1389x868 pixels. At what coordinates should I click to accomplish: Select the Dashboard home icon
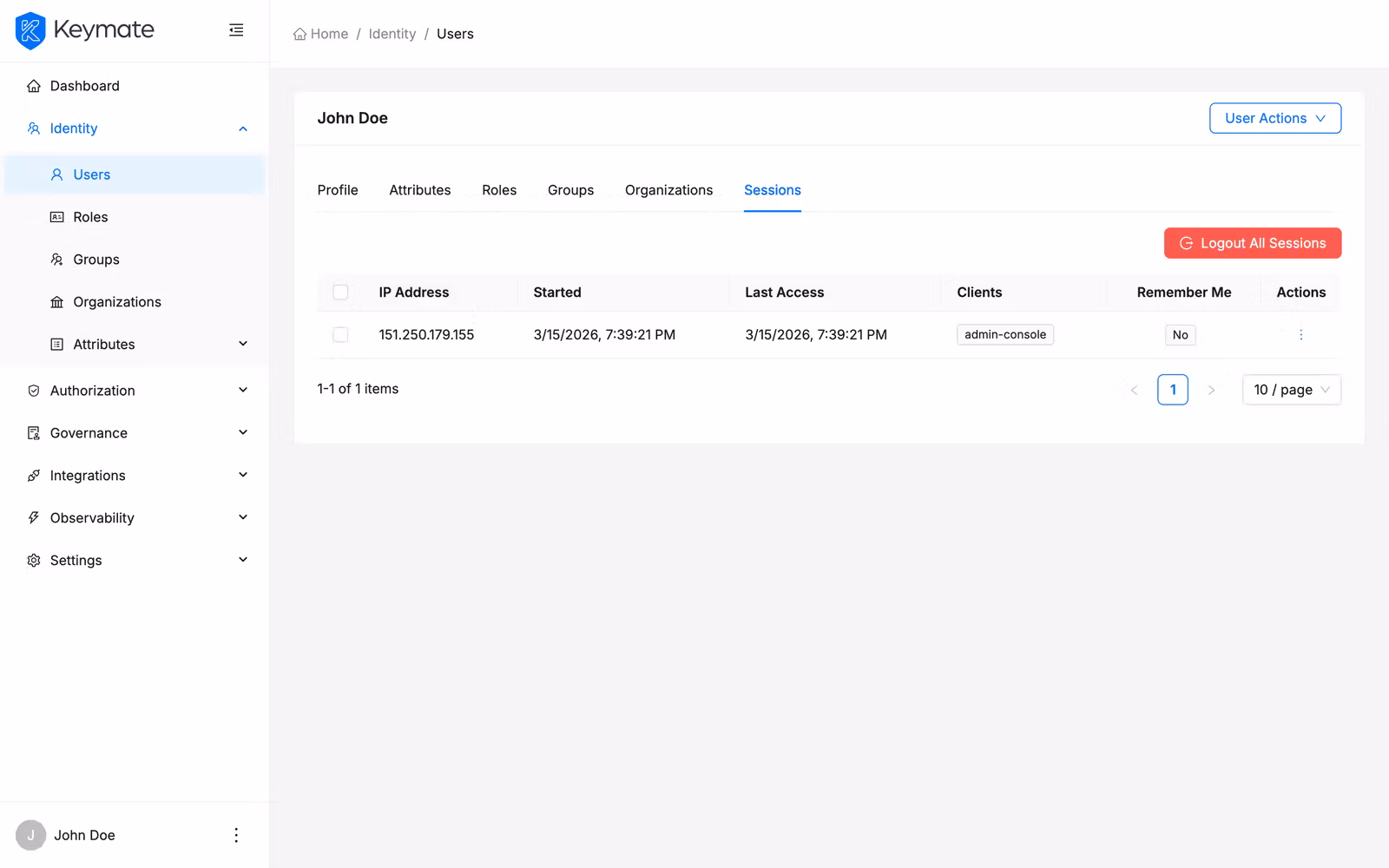pyautogui.click(x=33, y=85)
